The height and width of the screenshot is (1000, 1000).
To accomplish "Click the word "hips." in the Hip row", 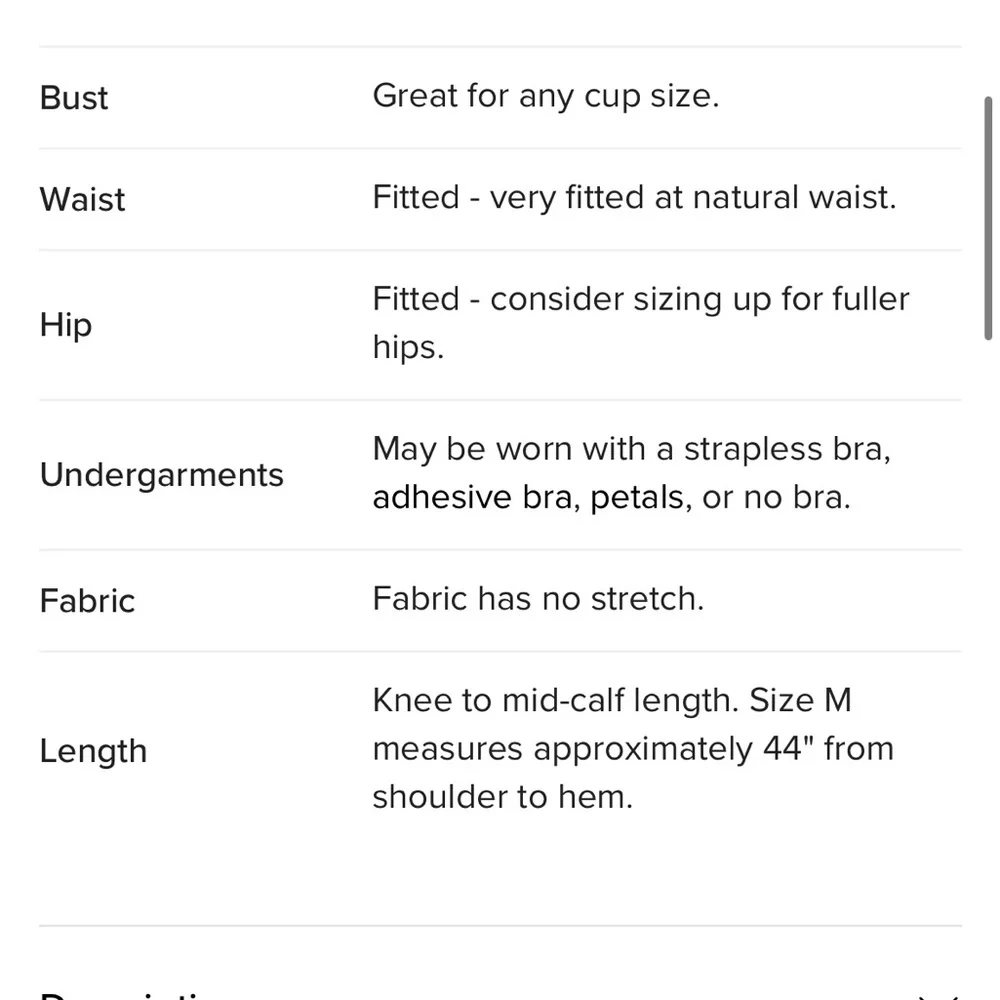I will (x=407, y=348).
